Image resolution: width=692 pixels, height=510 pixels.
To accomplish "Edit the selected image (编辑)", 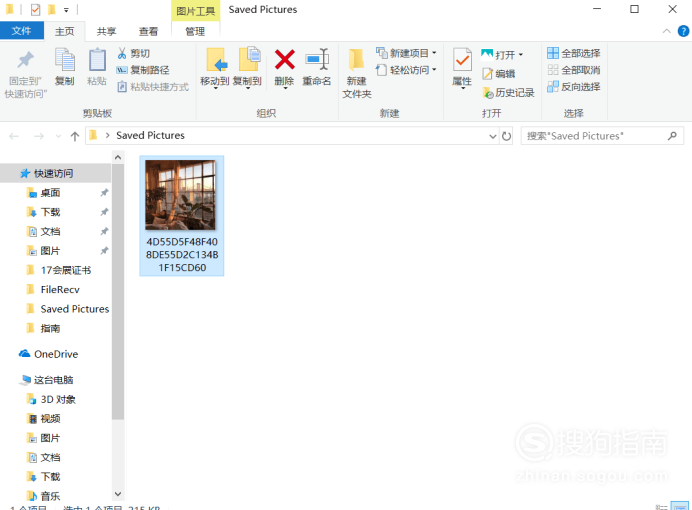I will (x=499, y=74).
